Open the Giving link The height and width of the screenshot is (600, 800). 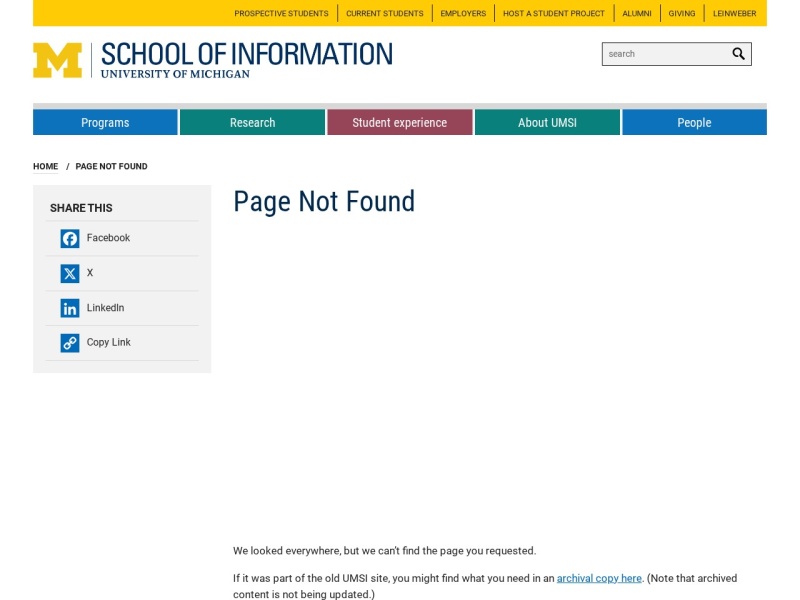point(682,13)
